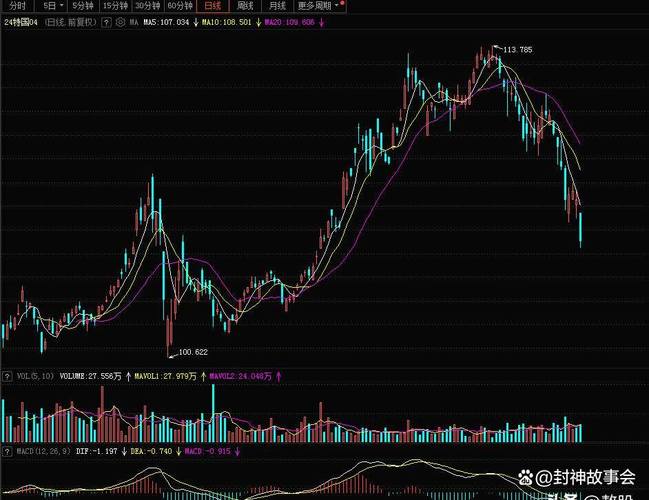Image resolution: width=649 pixels, height=500 pixels.
Task: Switch to the 分时 tab
Action: 17,6
